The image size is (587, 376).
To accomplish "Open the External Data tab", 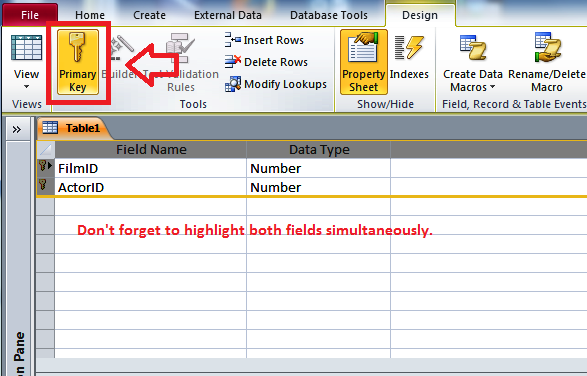I will (228, 15).
